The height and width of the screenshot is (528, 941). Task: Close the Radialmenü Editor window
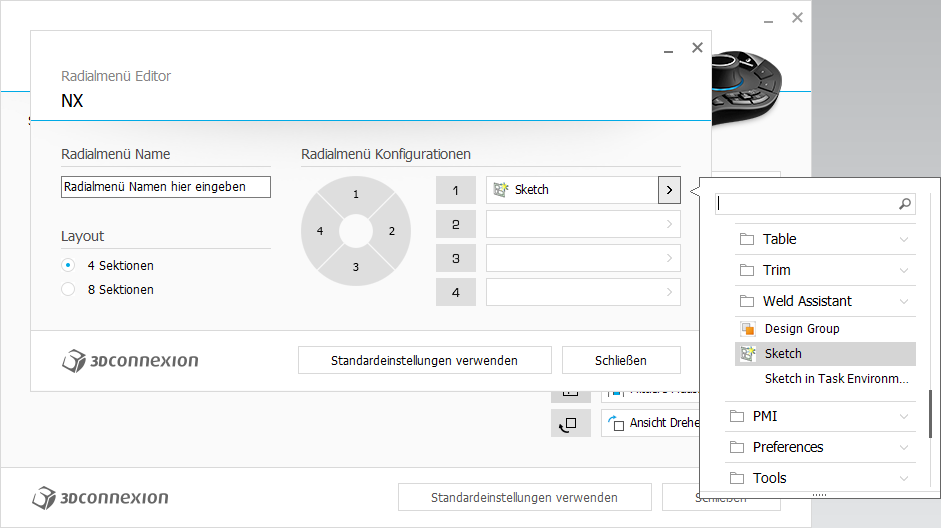coord(697,47)
